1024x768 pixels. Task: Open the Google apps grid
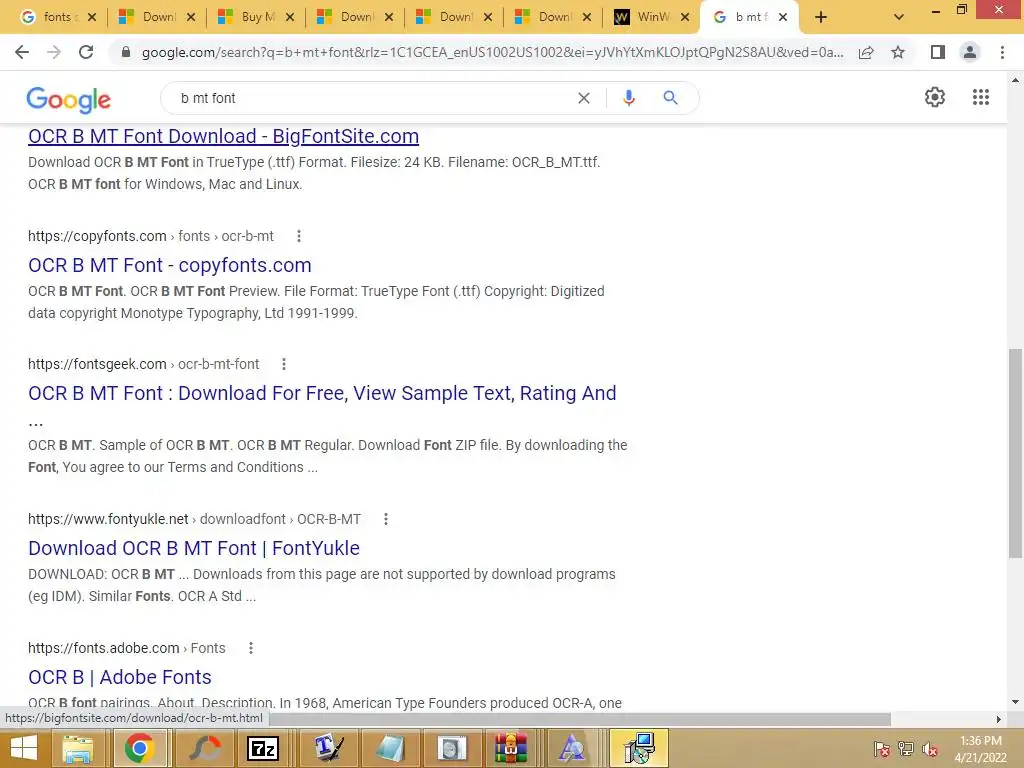pos(980,97)
